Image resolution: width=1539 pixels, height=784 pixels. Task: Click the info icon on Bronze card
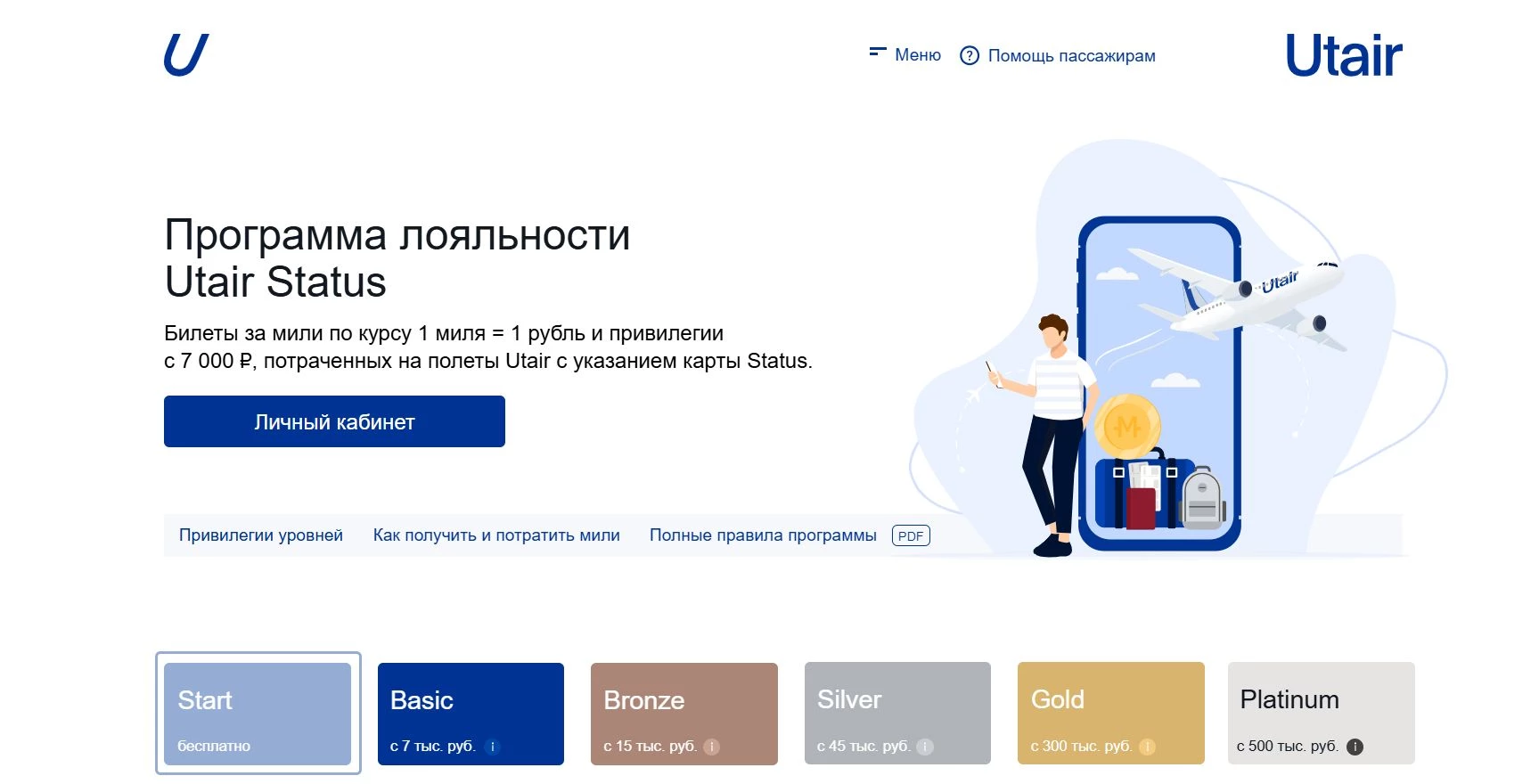pos(711,747)
